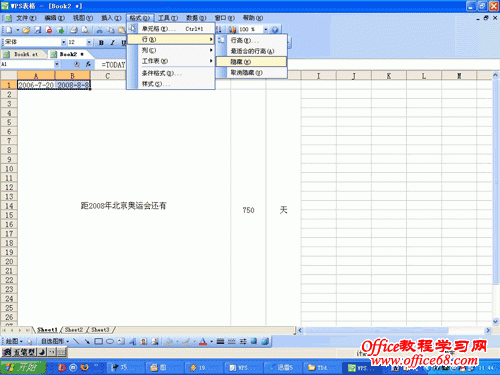The width and height of the screenshot is (500, 375).
Task: Open the 绘图 drawing menu dropdown
Action: (x=14, y=341)
